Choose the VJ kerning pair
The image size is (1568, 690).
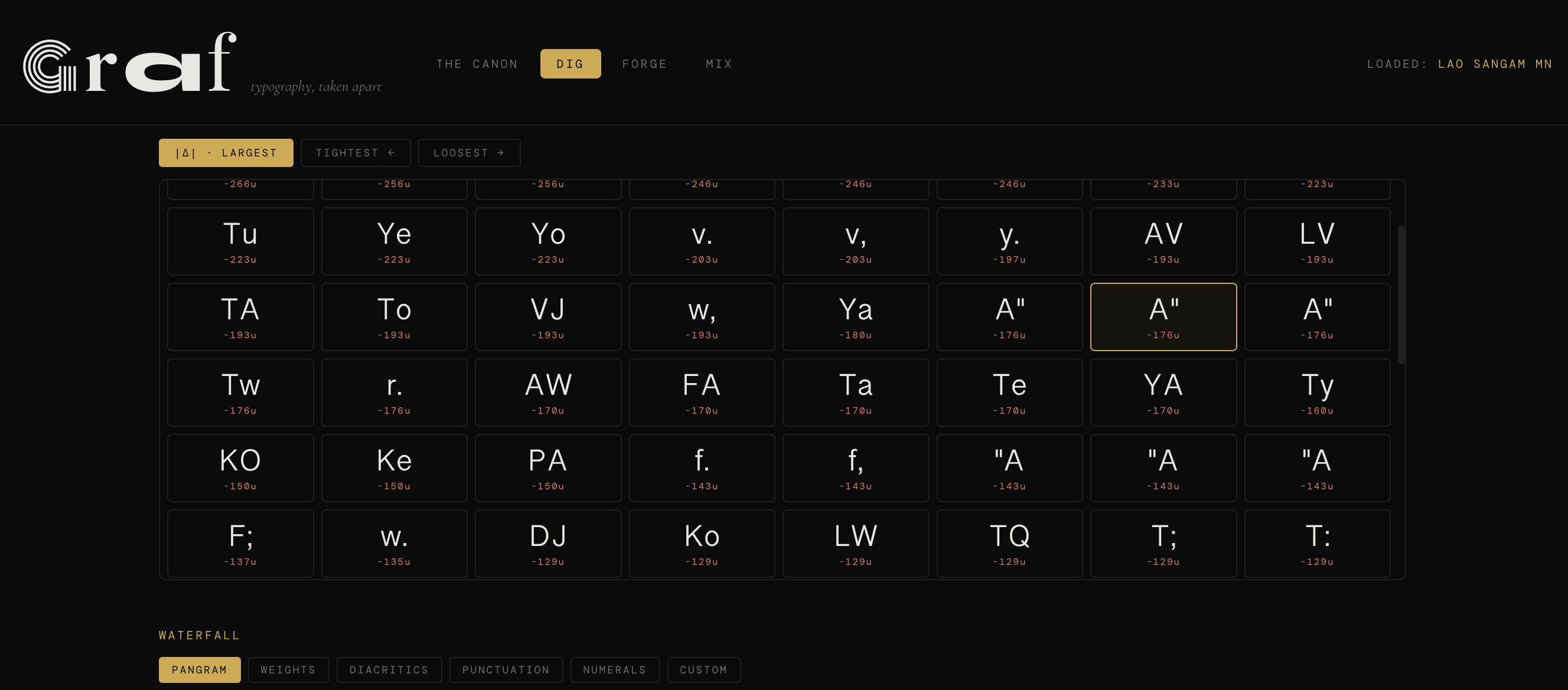547,317
